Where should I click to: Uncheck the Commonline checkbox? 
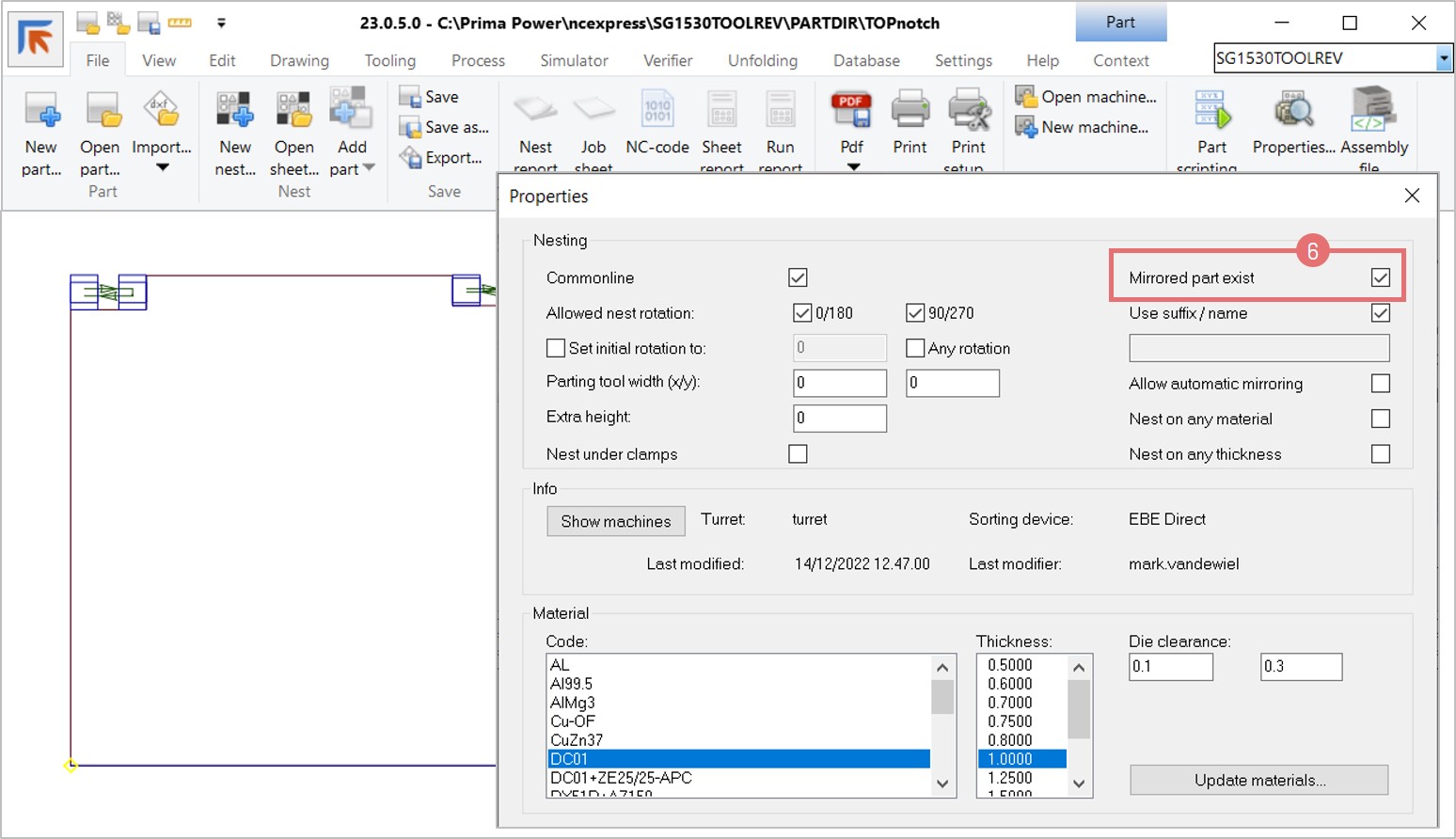point(798,277)
